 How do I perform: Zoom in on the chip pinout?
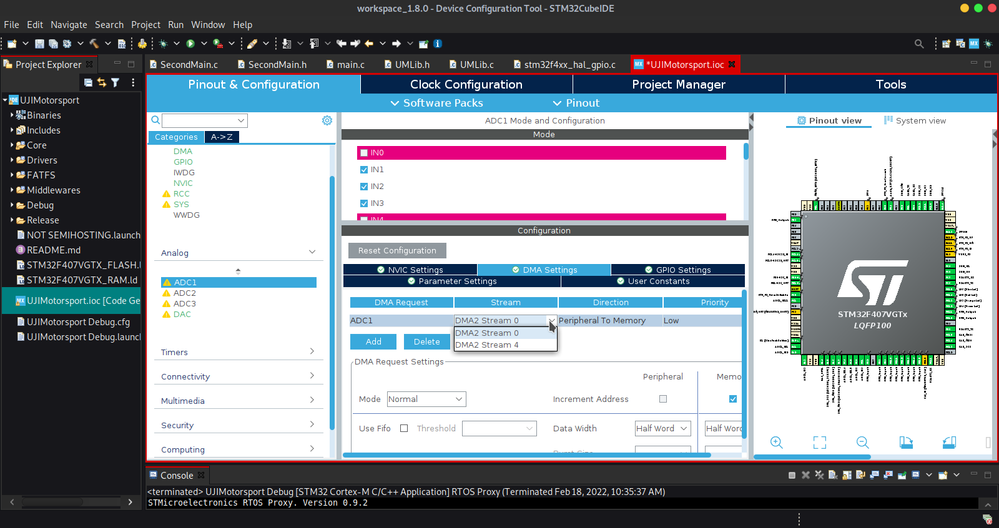pos(776,442)
